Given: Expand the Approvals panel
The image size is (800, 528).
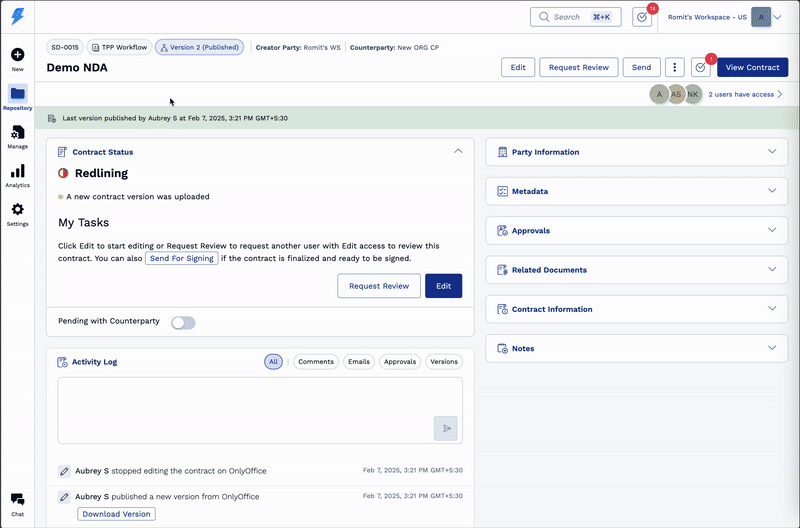Looking at the screenshot, I should point(772,230).
